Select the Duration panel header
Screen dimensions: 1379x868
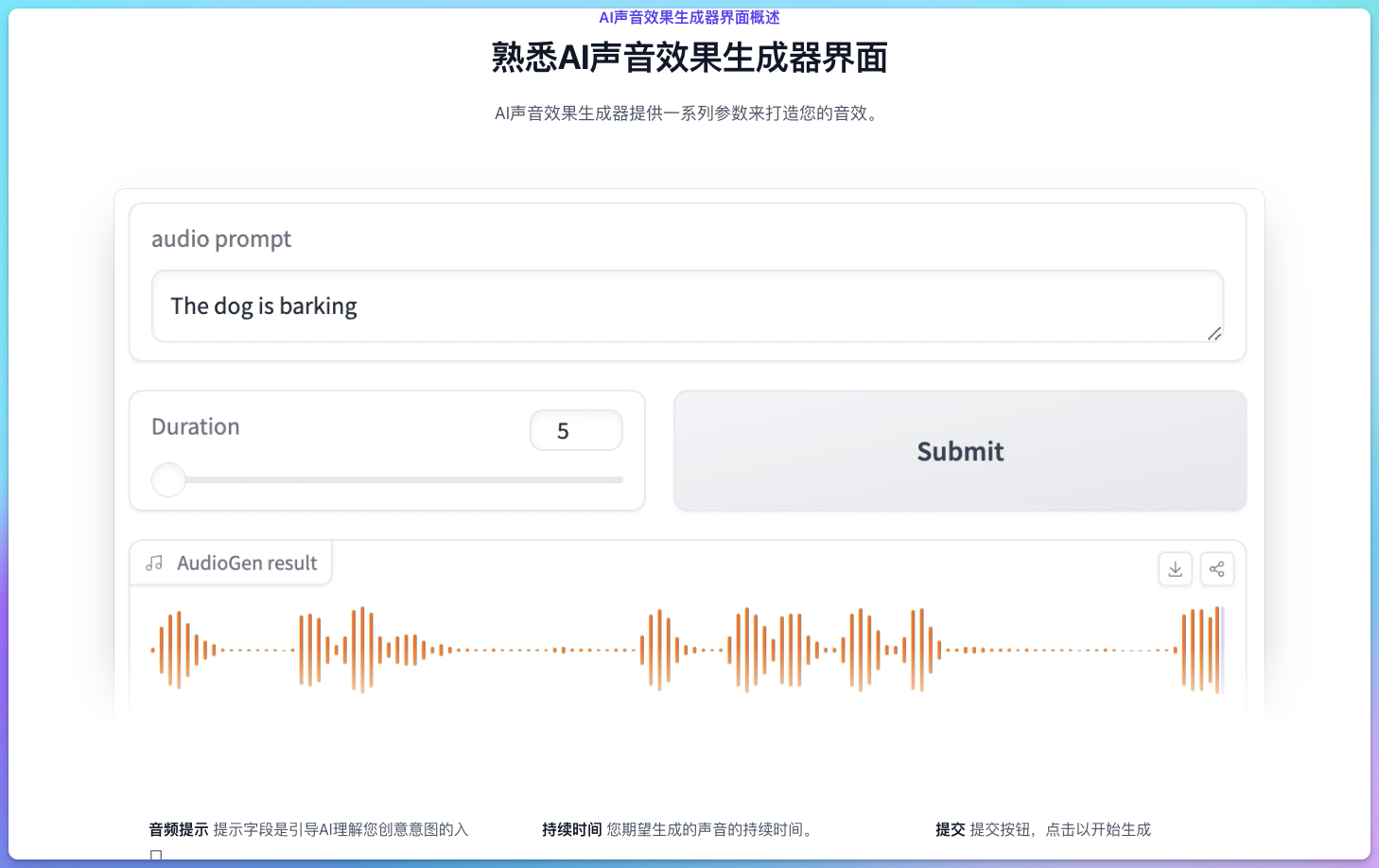[195, 426]
